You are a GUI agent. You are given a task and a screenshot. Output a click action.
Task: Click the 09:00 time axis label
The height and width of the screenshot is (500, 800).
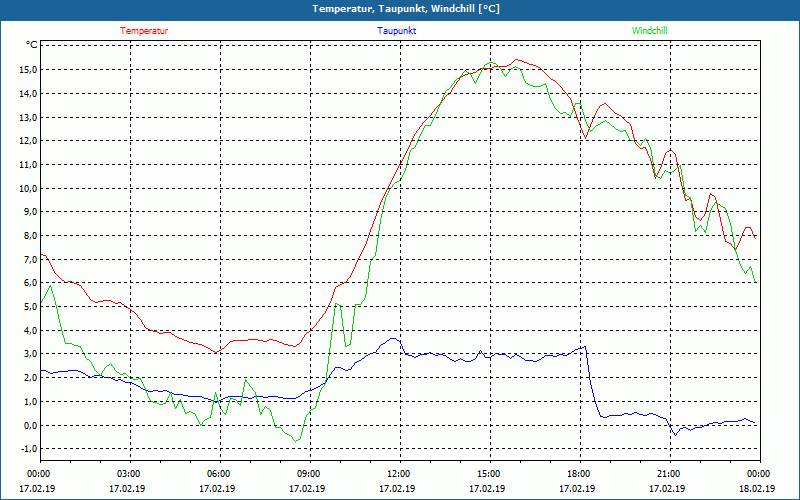tap(311, 474)
